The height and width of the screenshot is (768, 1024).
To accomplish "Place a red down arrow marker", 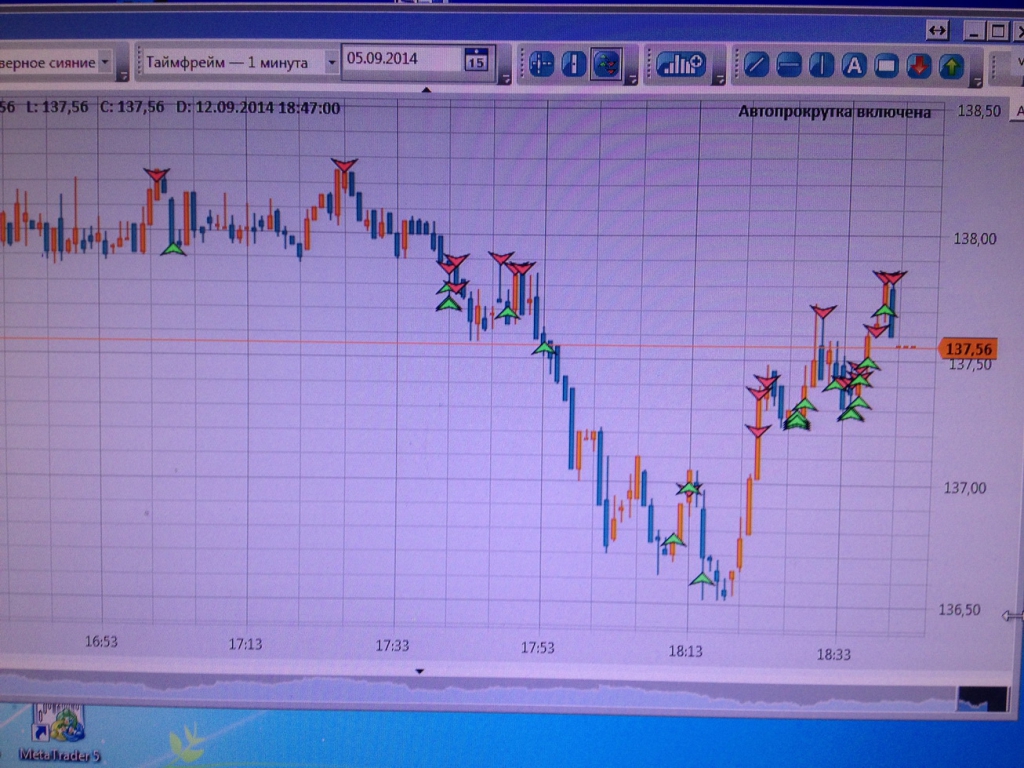I will pos(918,66).
